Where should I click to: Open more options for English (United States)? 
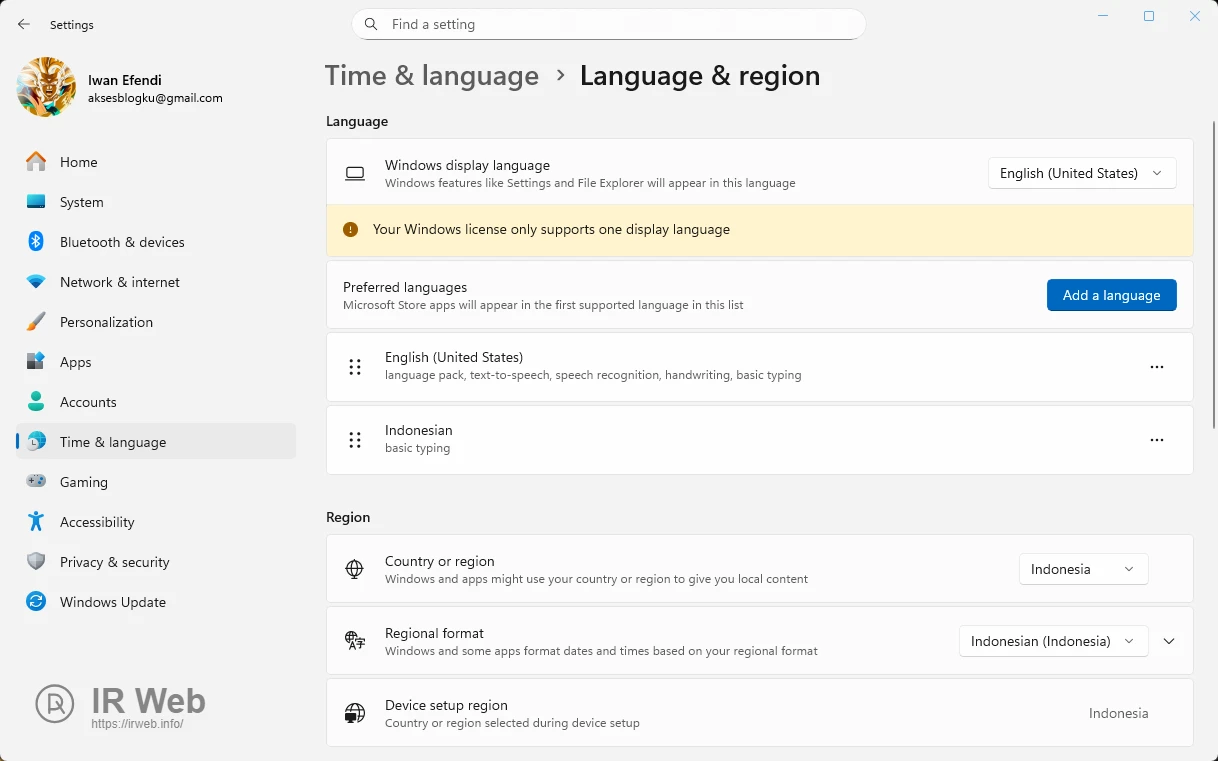pyautogui.click(x=1157, y=367)
